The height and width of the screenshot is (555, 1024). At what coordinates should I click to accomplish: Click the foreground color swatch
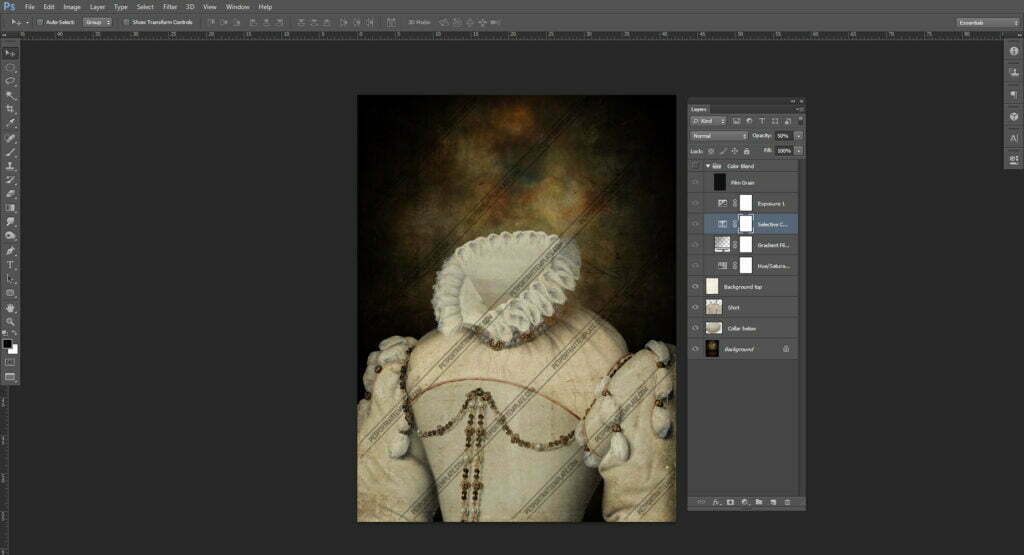7,343
